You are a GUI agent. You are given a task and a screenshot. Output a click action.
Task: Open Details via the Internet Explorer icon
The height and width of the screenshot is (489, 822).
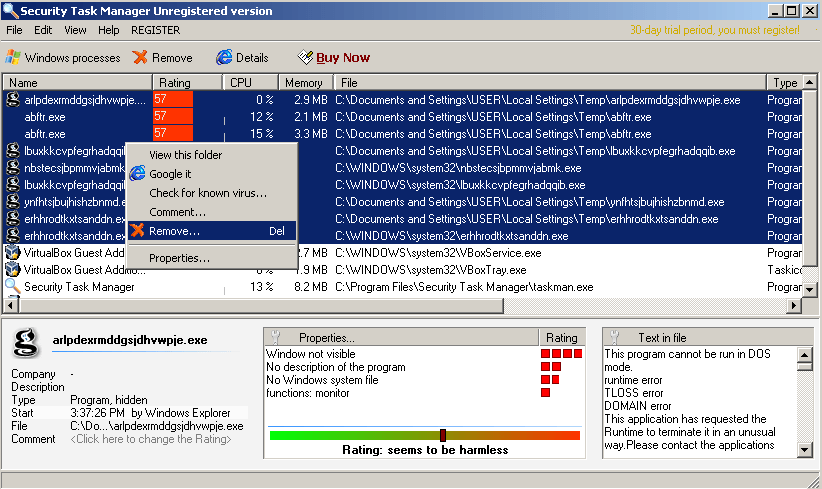click(224, 57)
